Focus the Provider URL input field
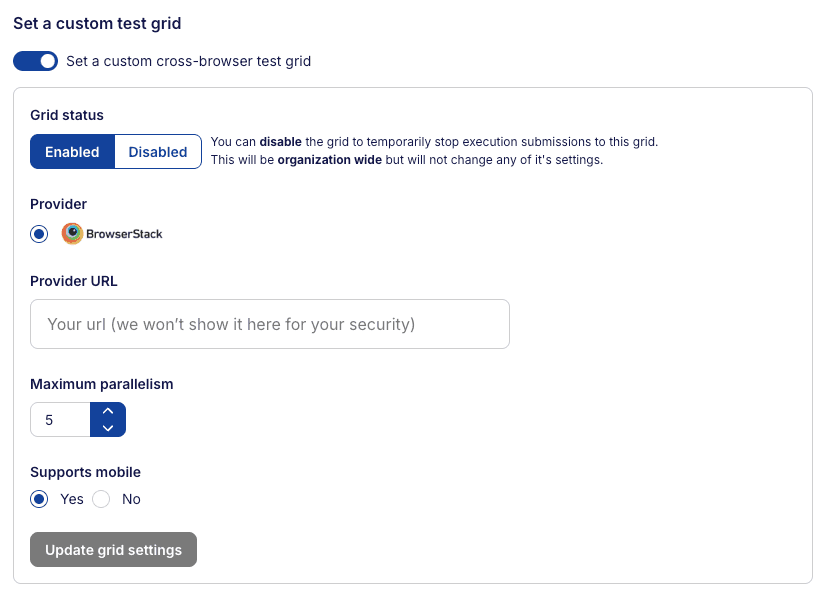The height and width of the screenshot is (595, 822). [x=270, y=324]
